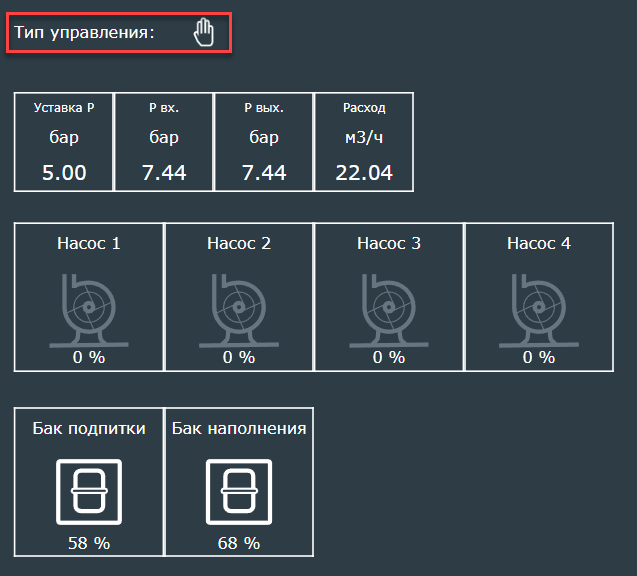The width and height of the screenshot is (637, 576).
Task: Click the Расход value 22.04
Action: click(x=364, y=173)
